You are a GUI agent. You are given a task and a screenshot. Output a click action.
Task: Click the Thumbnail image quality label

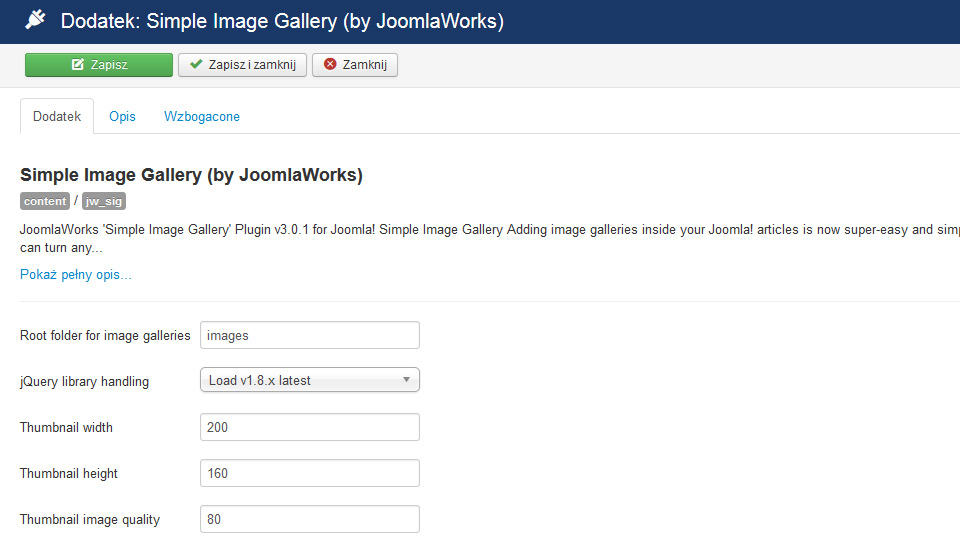click(x=90, y=519)
